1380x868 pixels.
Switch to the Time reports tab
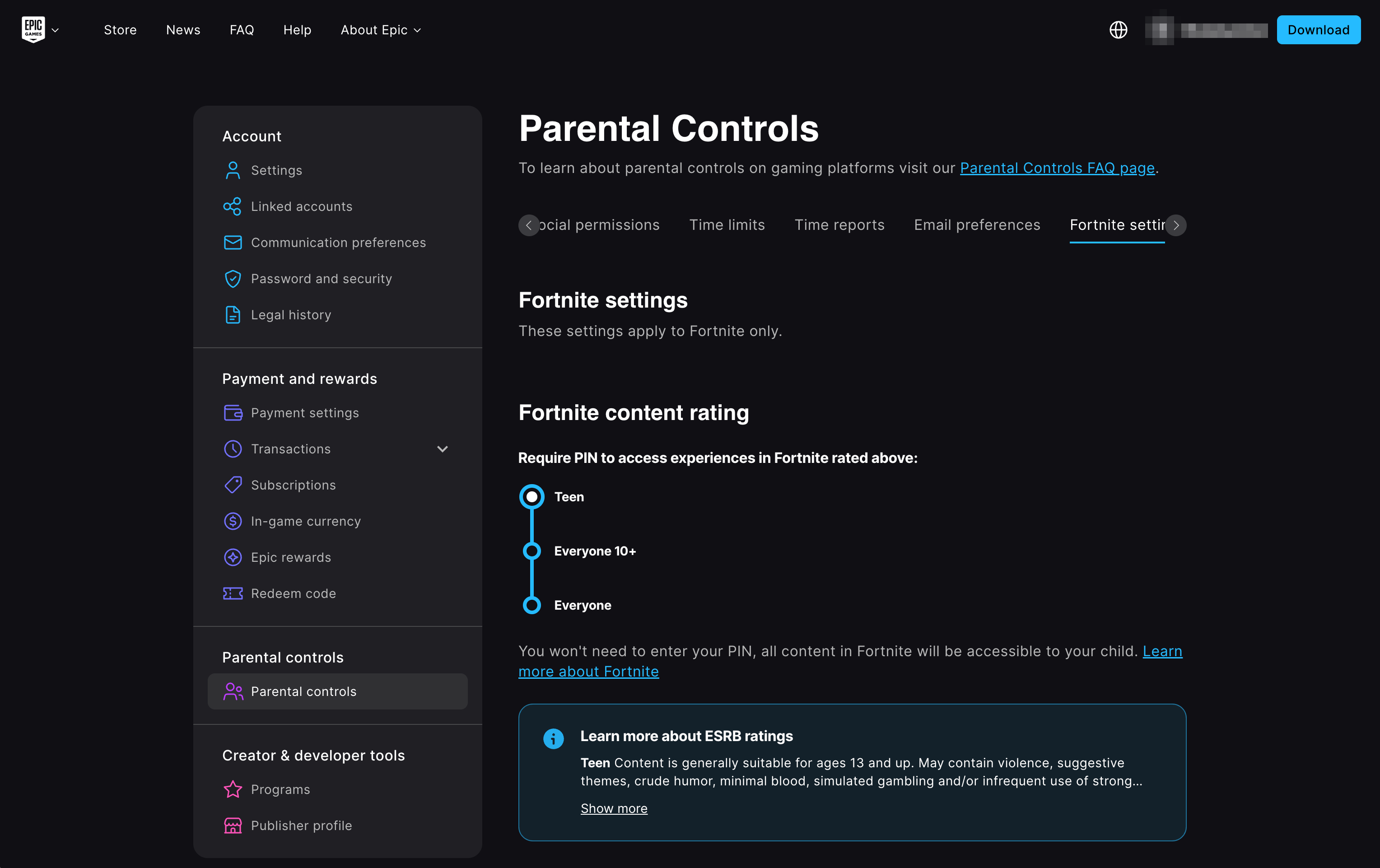(x=839, y=225)
